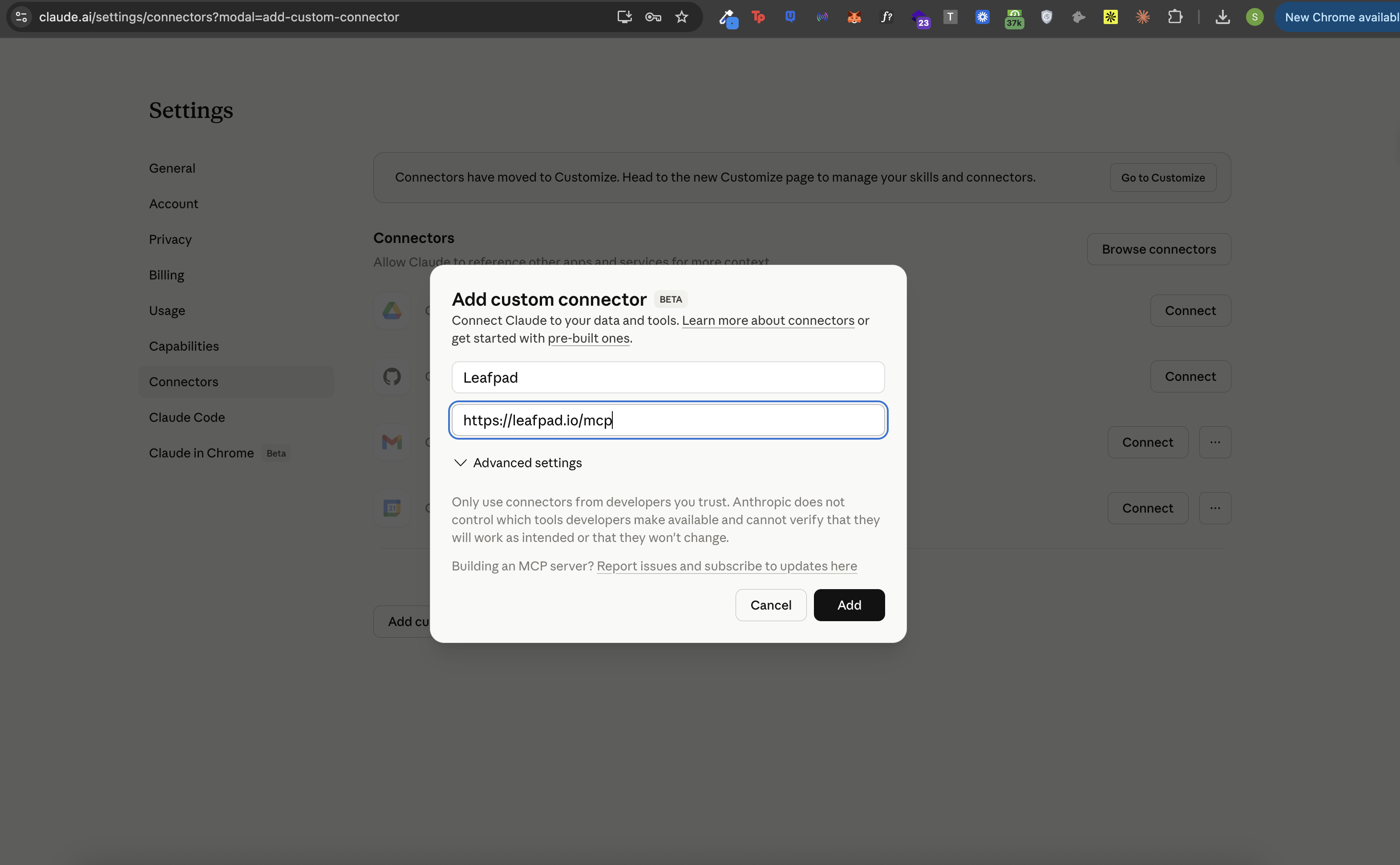Open Capabilities settings section
The image size is (1400, 865).
coord(184,346)
